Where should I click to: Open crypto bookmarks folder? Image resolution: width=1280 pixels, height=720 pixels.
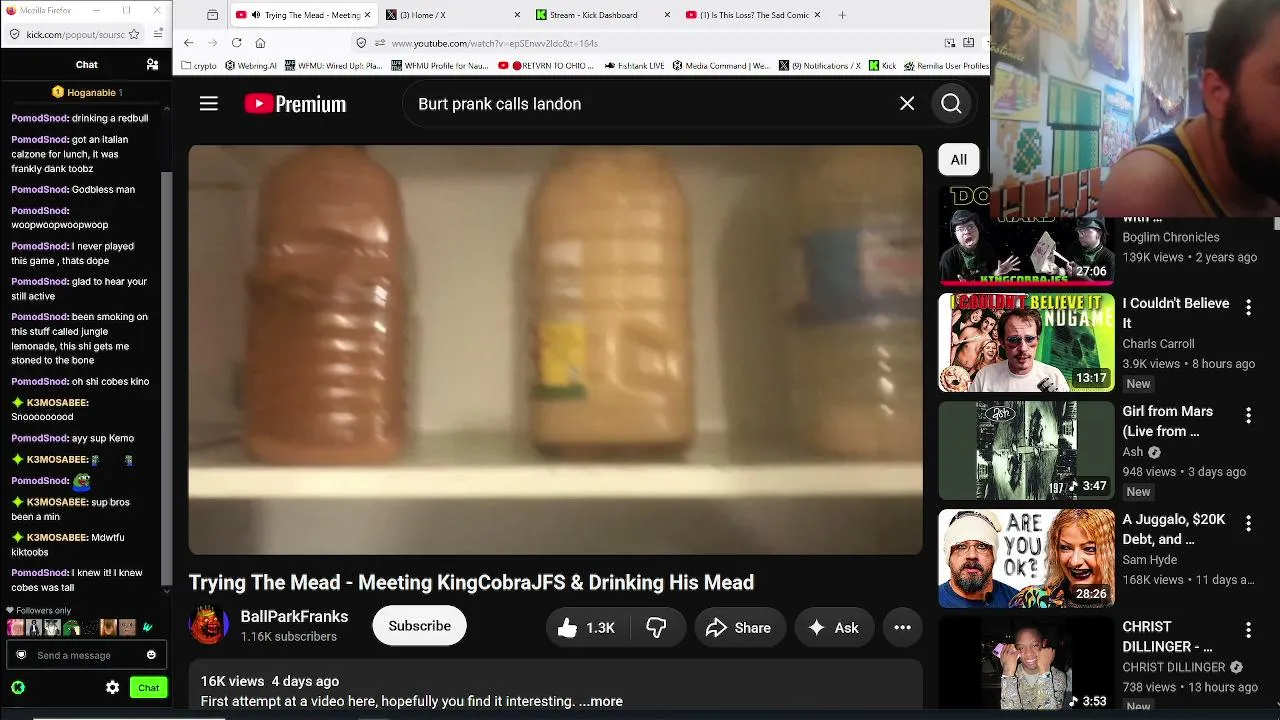pyautogui.click(x=199, y=66)
